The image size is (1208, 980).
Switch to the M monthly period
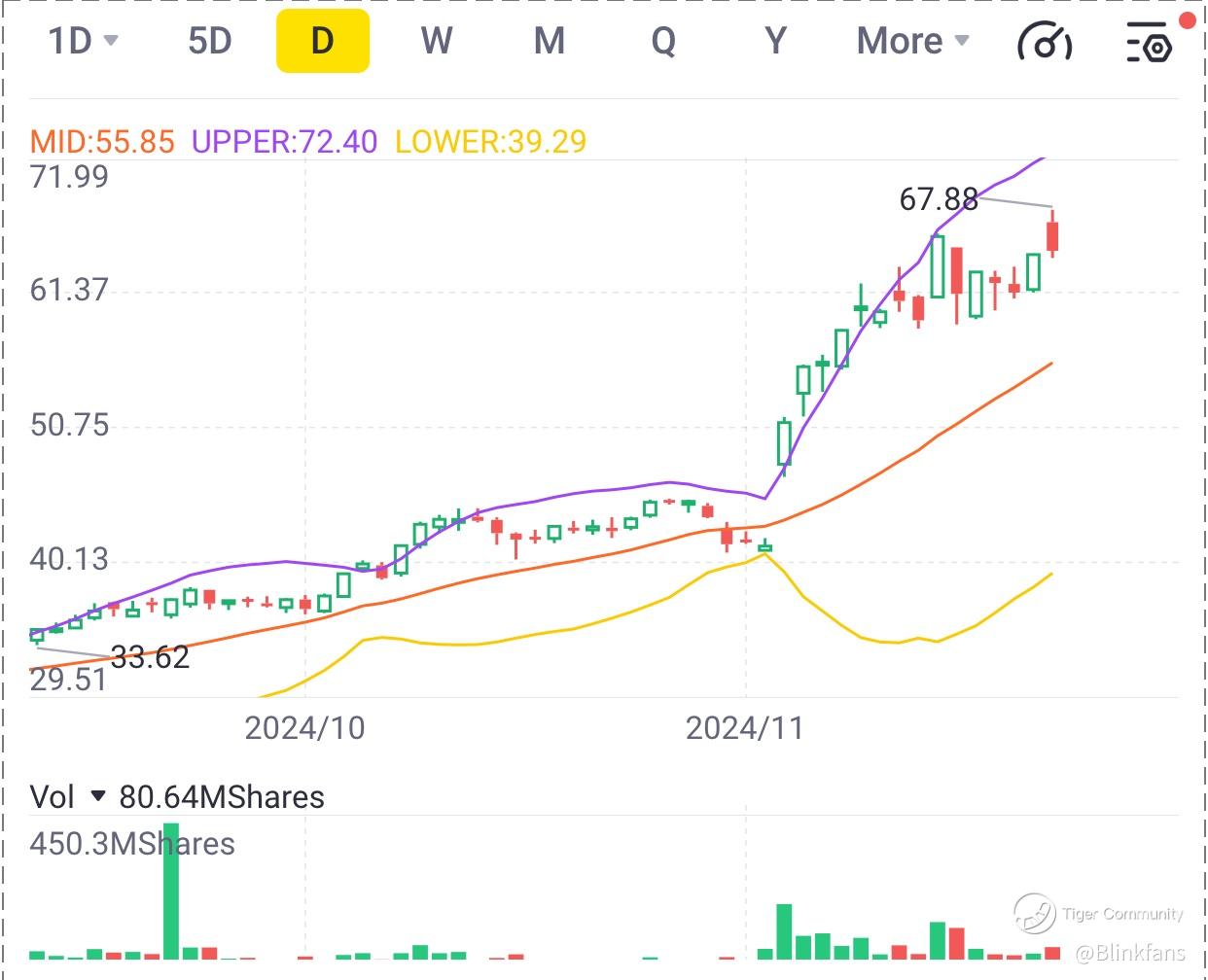[x=550, y=41]
